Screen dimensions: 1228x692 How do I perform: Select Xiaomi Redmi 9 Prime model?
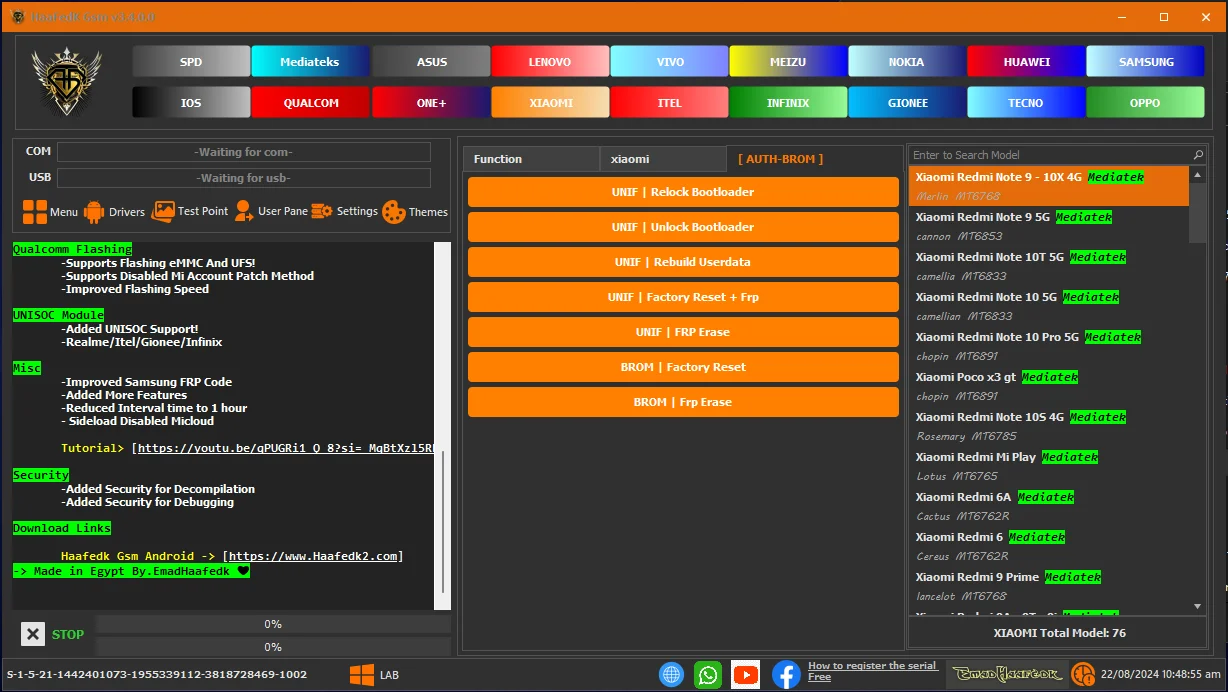(1049, 586)
